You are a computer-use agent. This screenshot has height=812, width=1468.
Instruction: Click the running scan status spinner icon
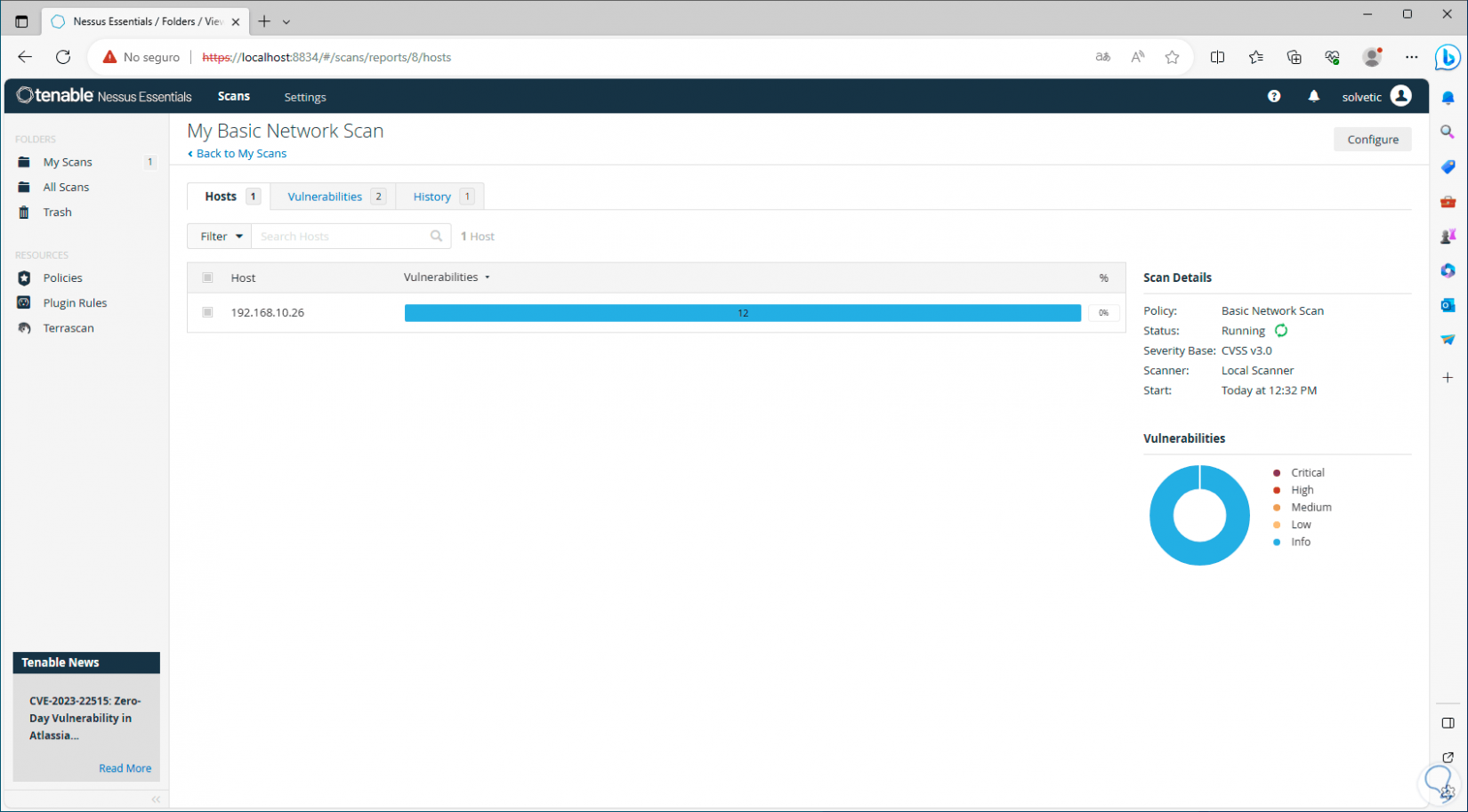click(1281, 331)
